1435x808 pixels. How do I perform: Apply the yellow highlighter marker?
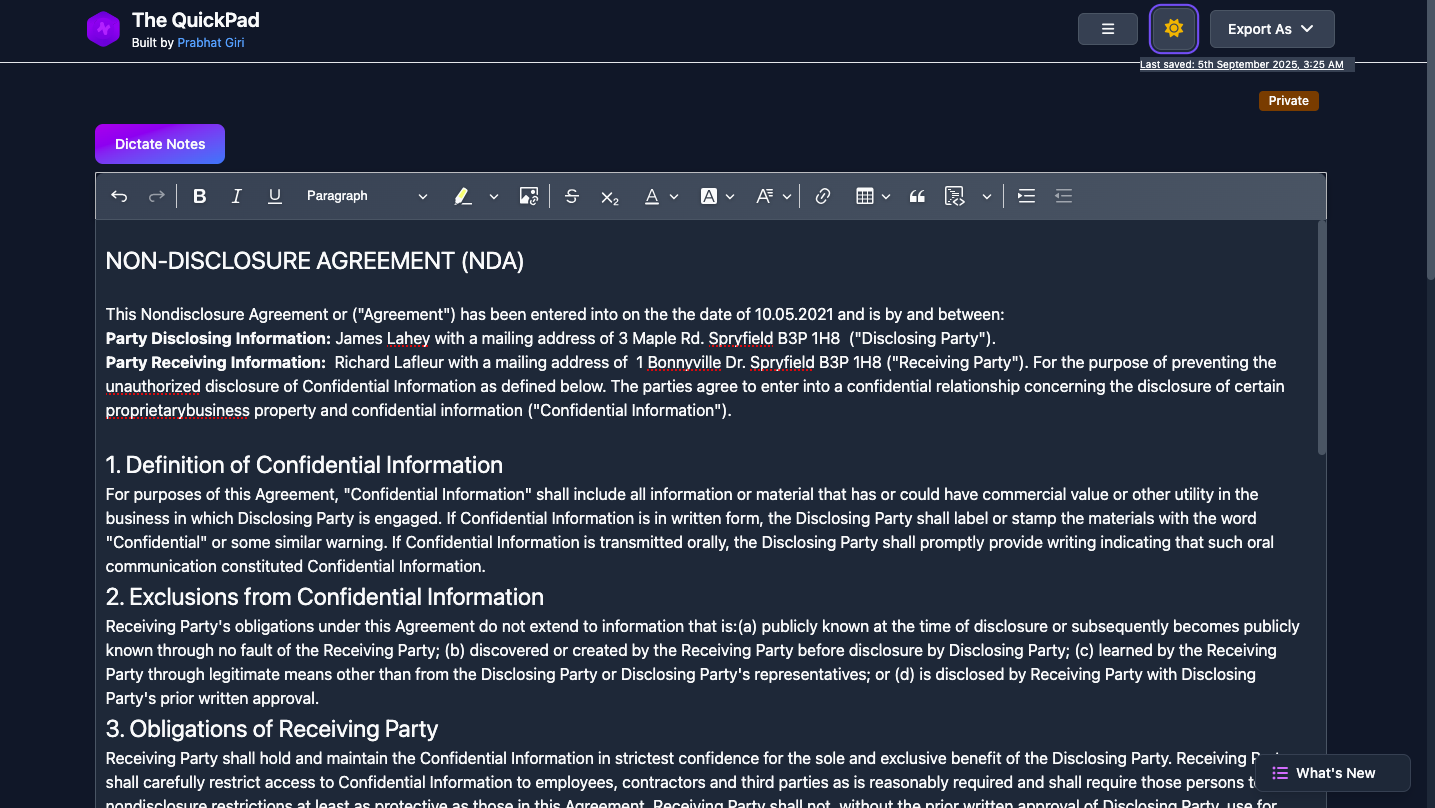[x=462, y=196]
